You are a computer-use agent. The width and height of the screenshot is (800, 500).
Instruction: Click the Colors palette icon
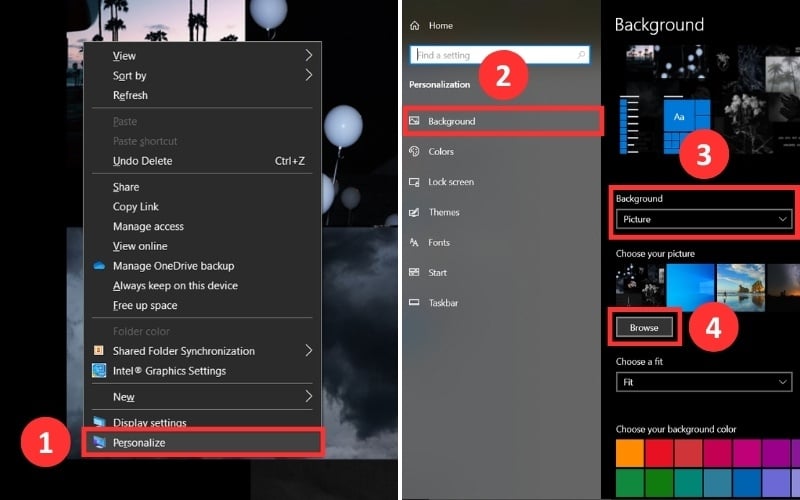[414, 151]
